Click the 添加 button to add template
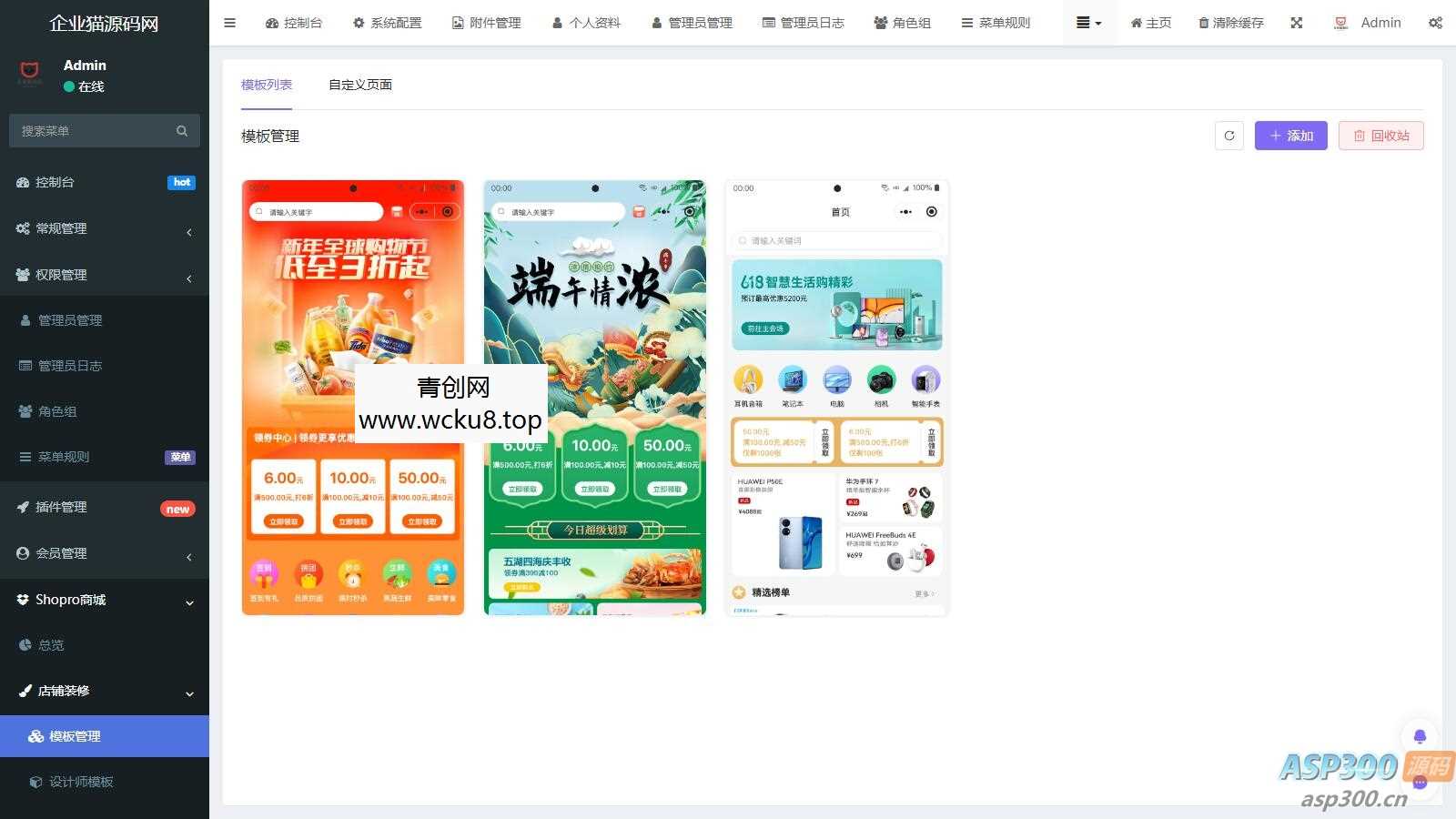 (x=1290, y=135)
